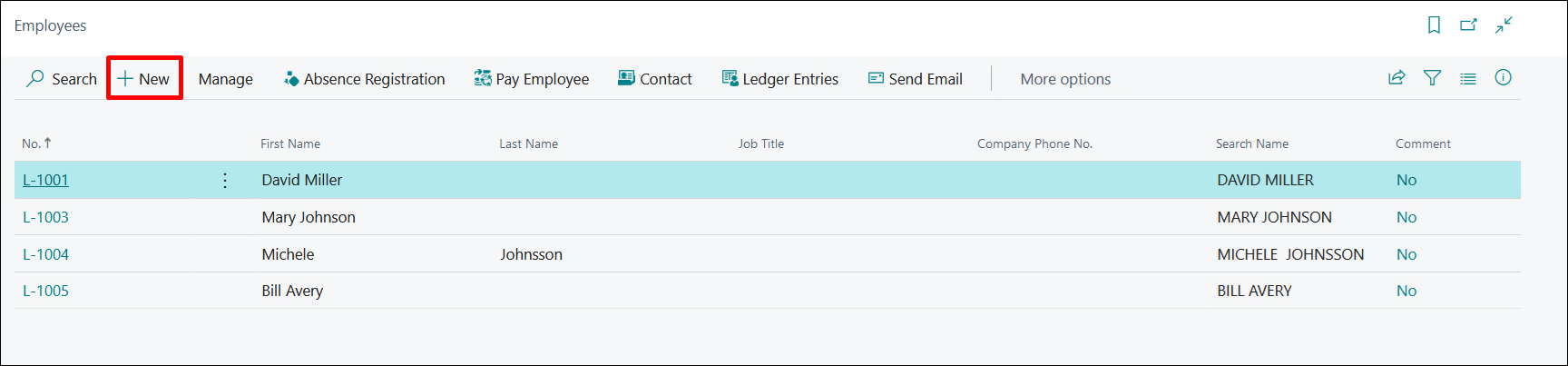The image size is (1568, 366).
Task: Open the row options menu for L-1001
Action: point(225,180)
